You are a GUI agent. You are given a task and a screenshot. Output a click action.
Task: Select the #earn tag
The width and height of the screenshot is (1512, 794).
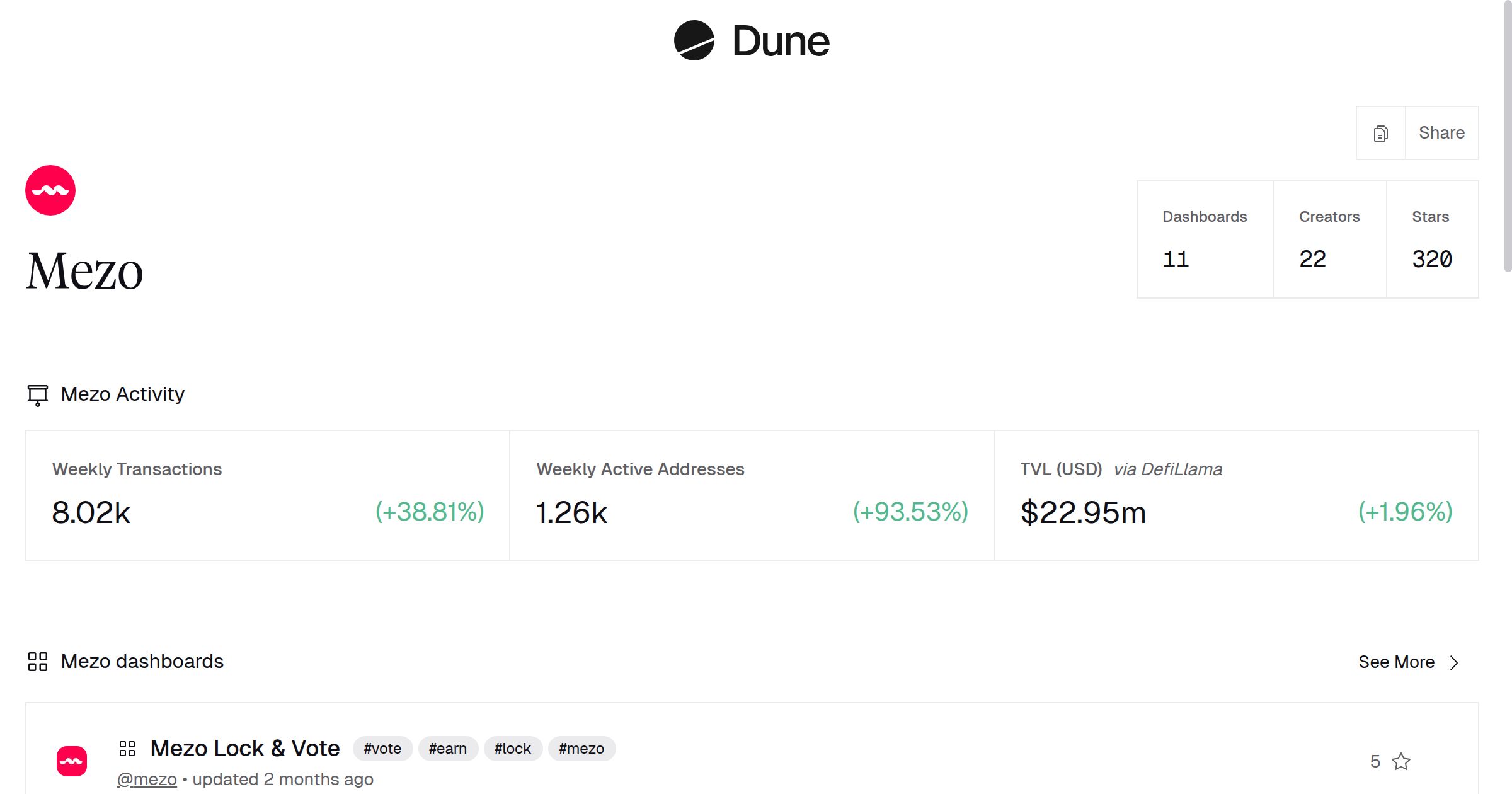click(x=448, y=749)
